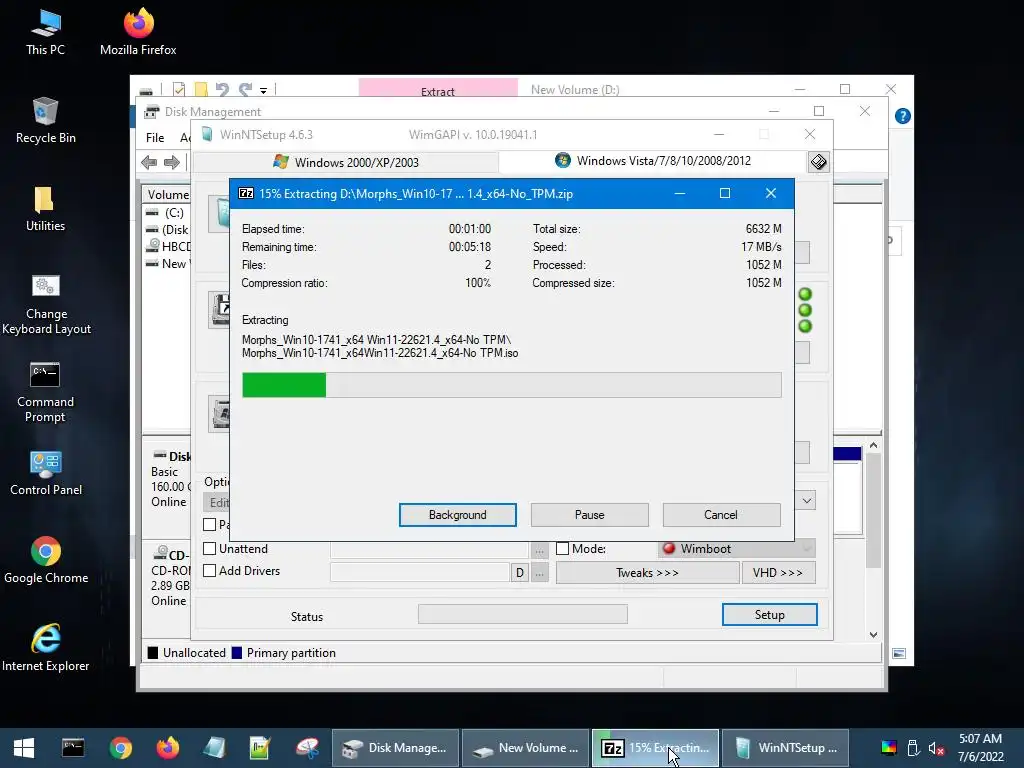Switch to Windows 2000/XP/2003 tab
The height and width of the screenshot is (768, 1024).
346,162
